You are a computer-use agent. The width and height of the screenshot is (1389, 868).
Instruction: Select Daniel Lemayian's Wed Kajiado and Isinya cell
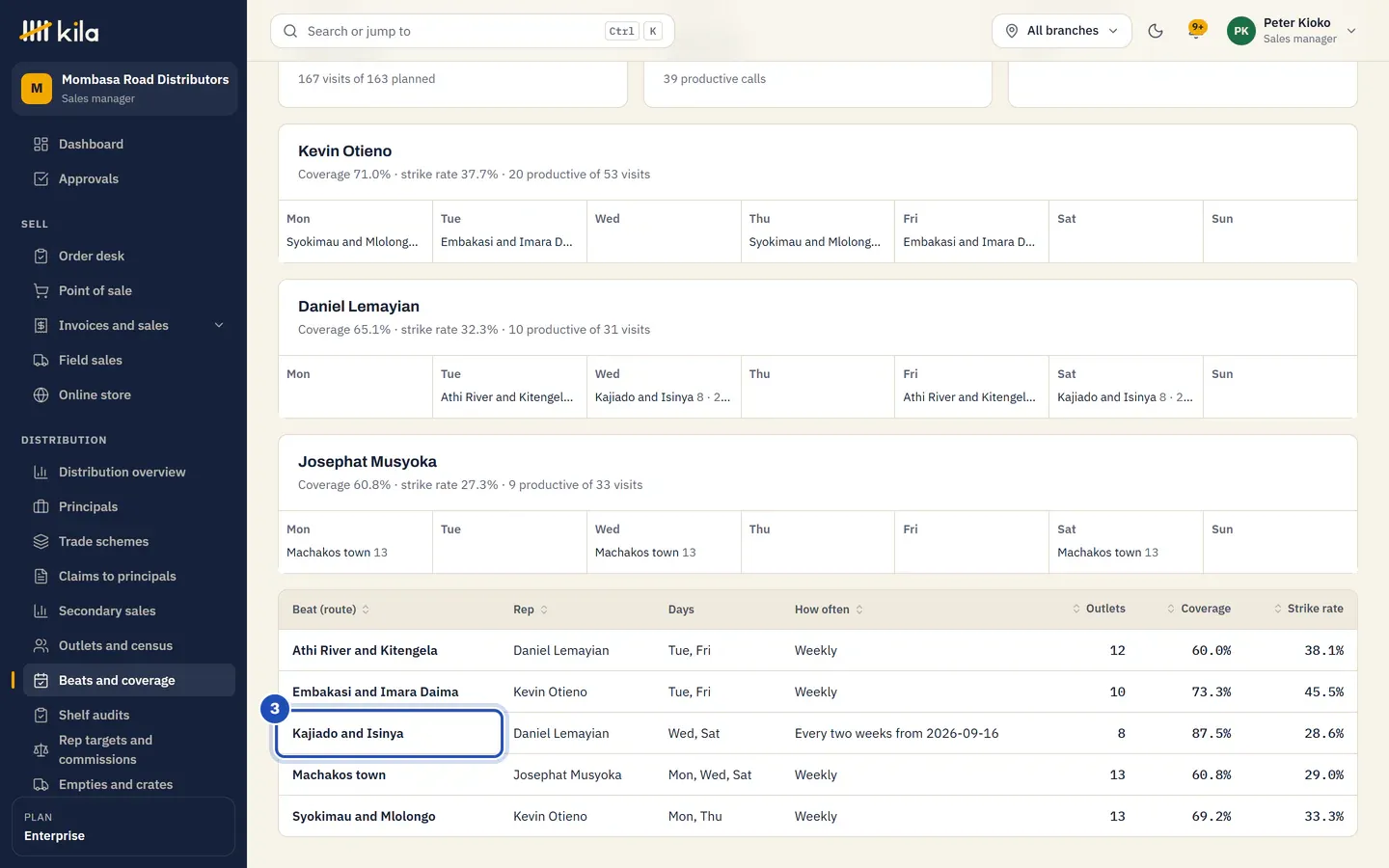[x=664, y=387]
